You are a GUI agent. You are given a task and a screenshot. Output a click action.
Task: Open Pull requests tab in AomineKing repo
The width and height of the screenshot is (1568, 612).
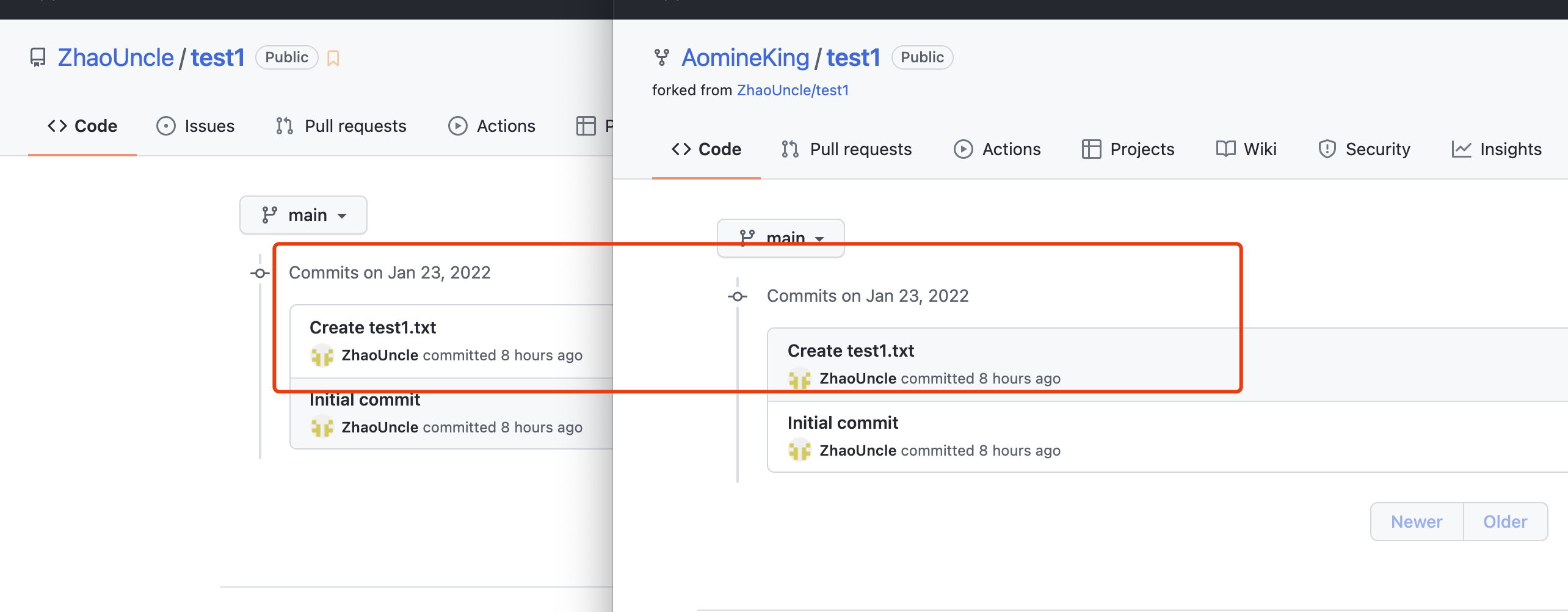pos(846,149)
